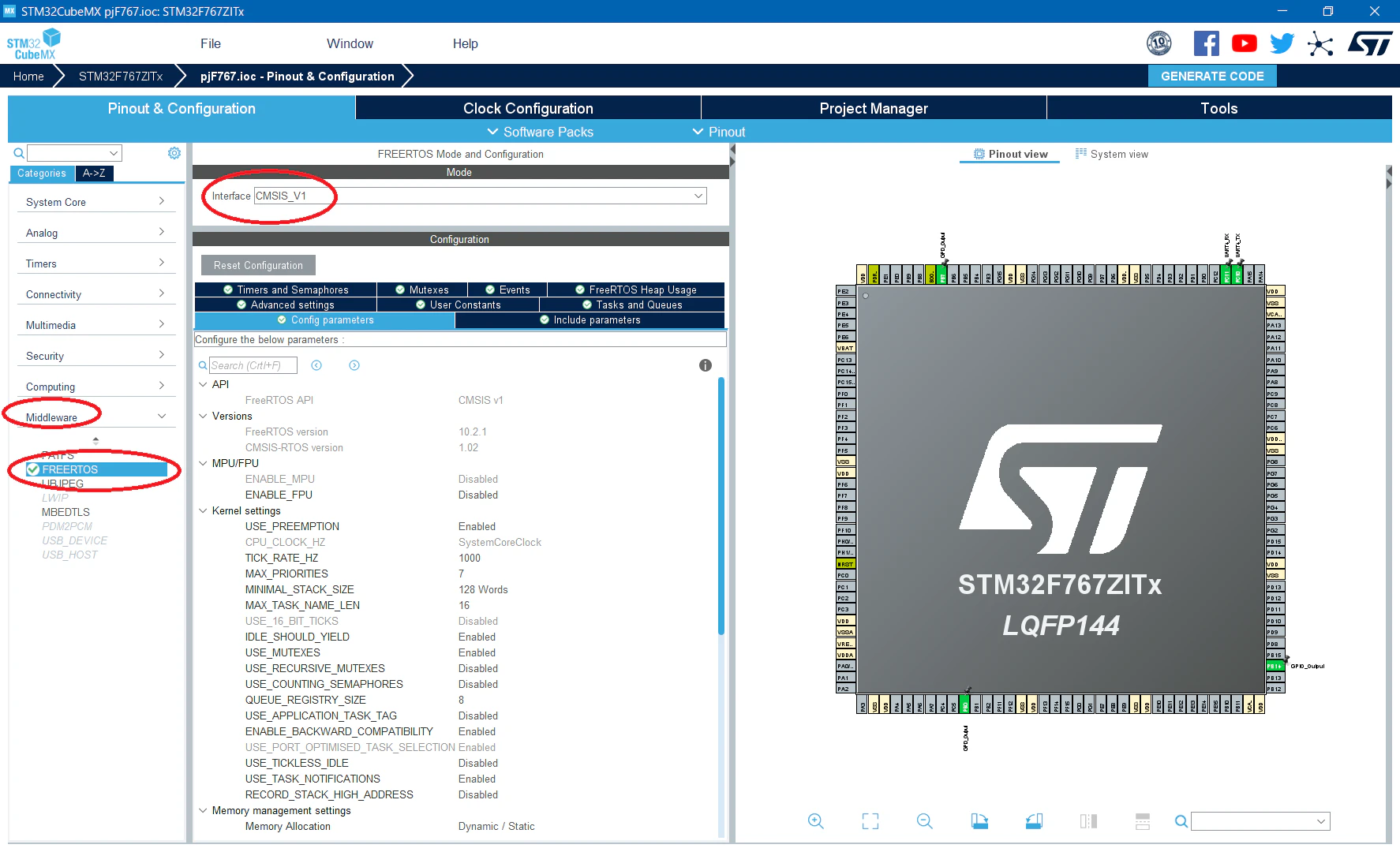Collapse the Middleware category
1400x852 pixels.
click(95, 417)
